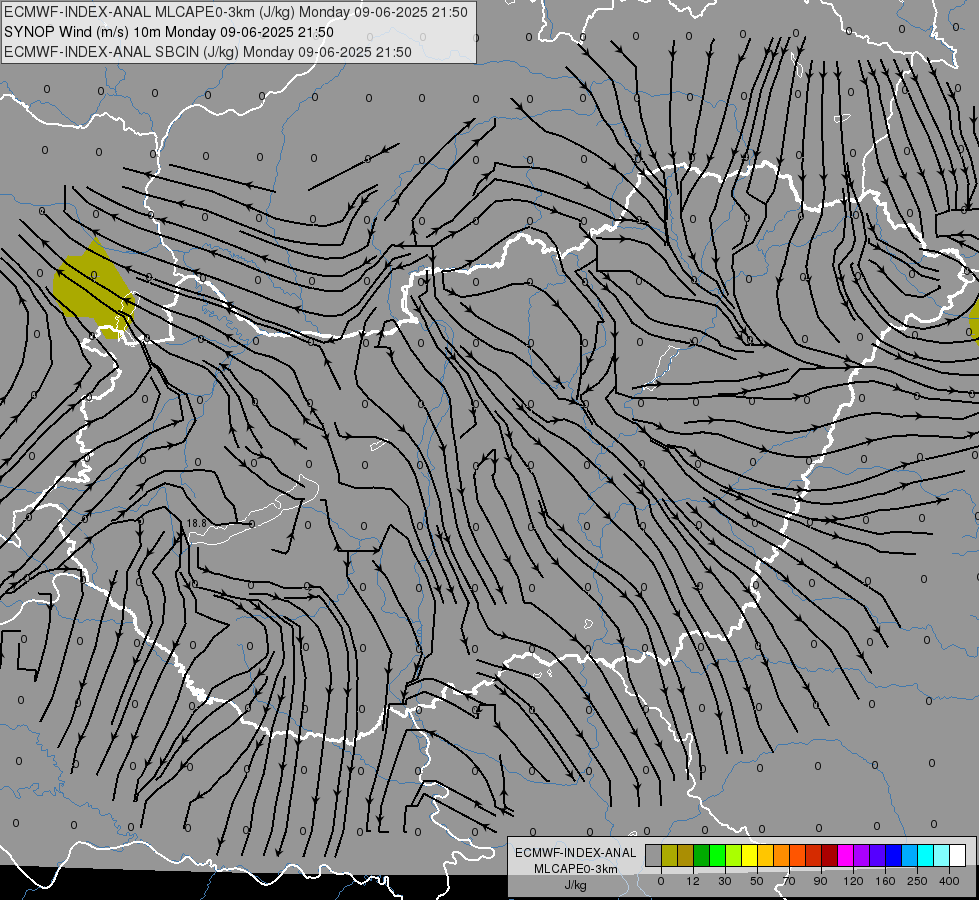This screenshot has width=979, height=900.
Task: Click the dark green swatch above the 12 legend value
Action: pyautogui.click(x=702, y=855)
